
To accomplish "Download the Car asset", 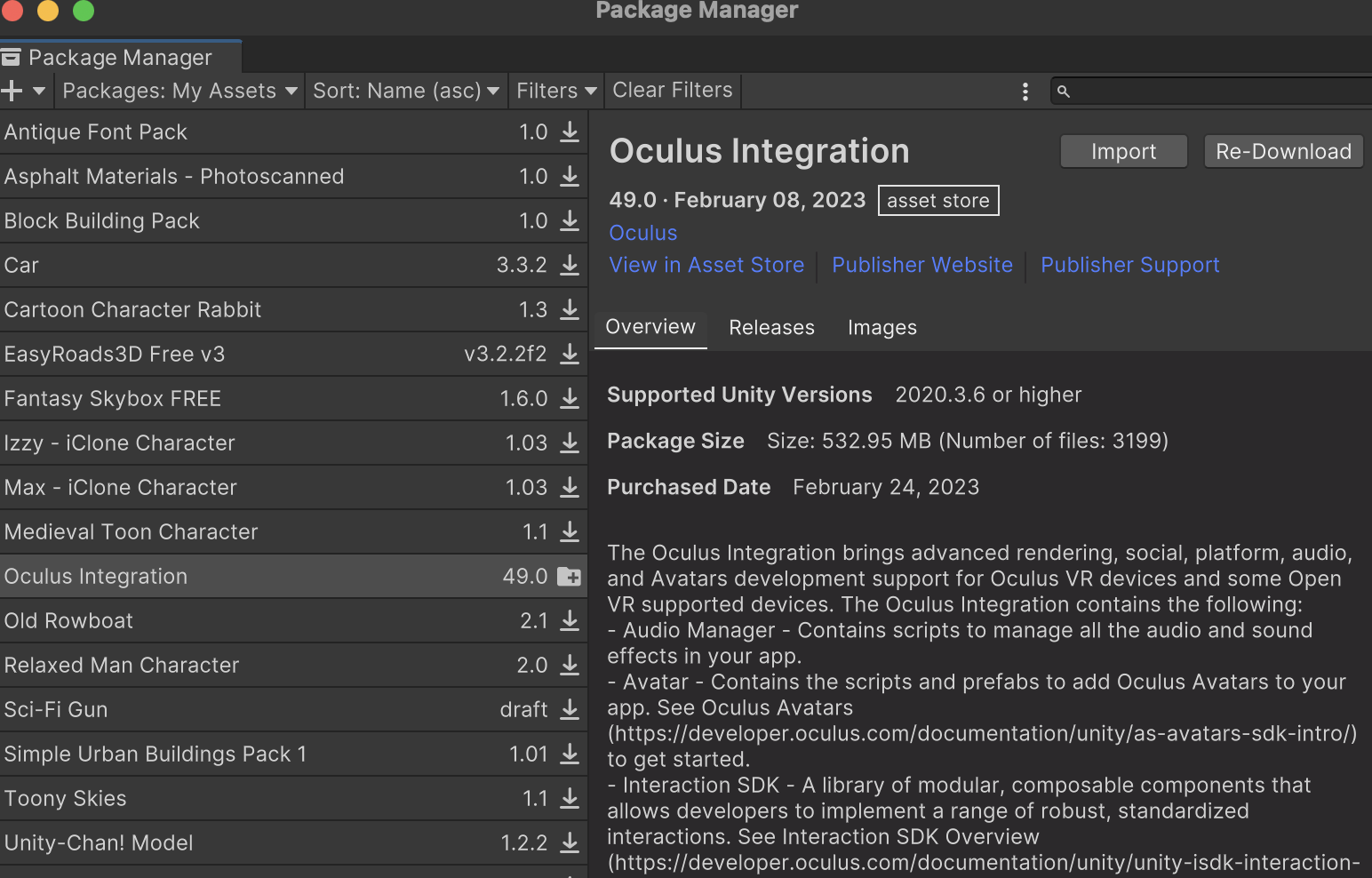I will pyautogui.click(x=570, y=265).
